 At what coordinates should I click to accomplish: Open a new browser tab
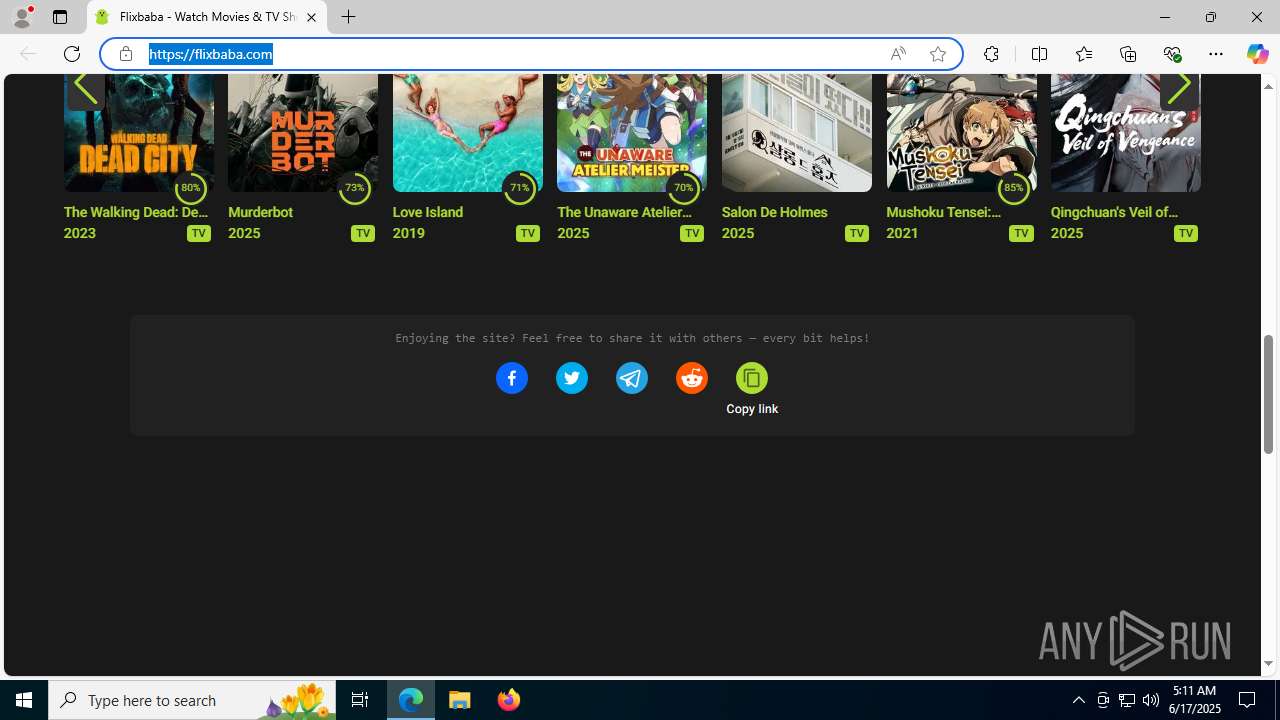click(348, 17)
